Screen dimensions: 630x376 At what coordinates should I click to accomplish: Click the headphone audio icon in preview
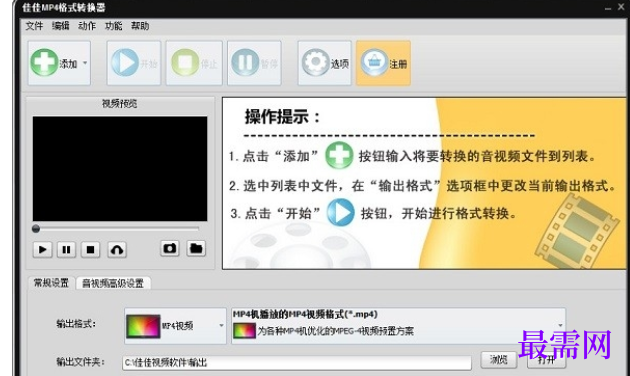pos(117,250)
